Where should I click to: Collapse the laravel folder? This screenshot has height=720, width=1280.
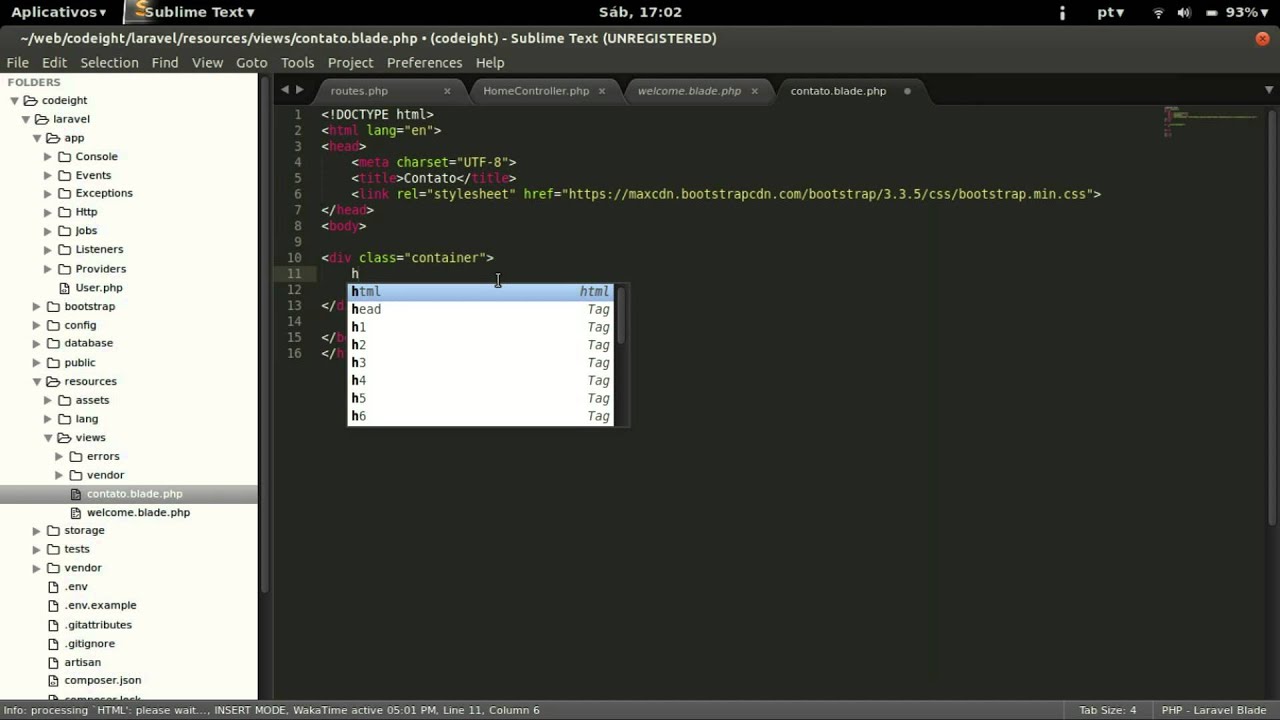[x=26, y=119]
